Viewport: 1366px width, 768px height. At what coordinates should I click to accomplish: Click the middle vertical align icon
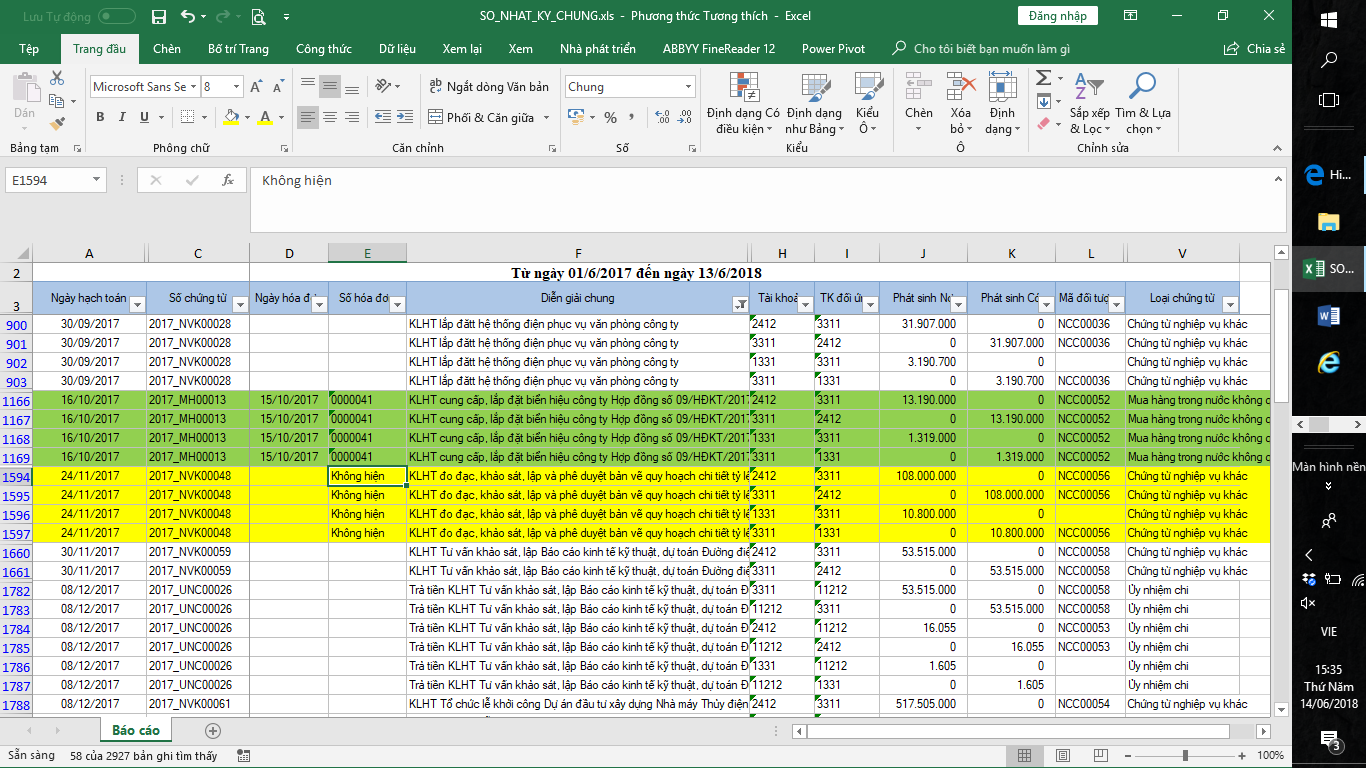tap(330, 86)
